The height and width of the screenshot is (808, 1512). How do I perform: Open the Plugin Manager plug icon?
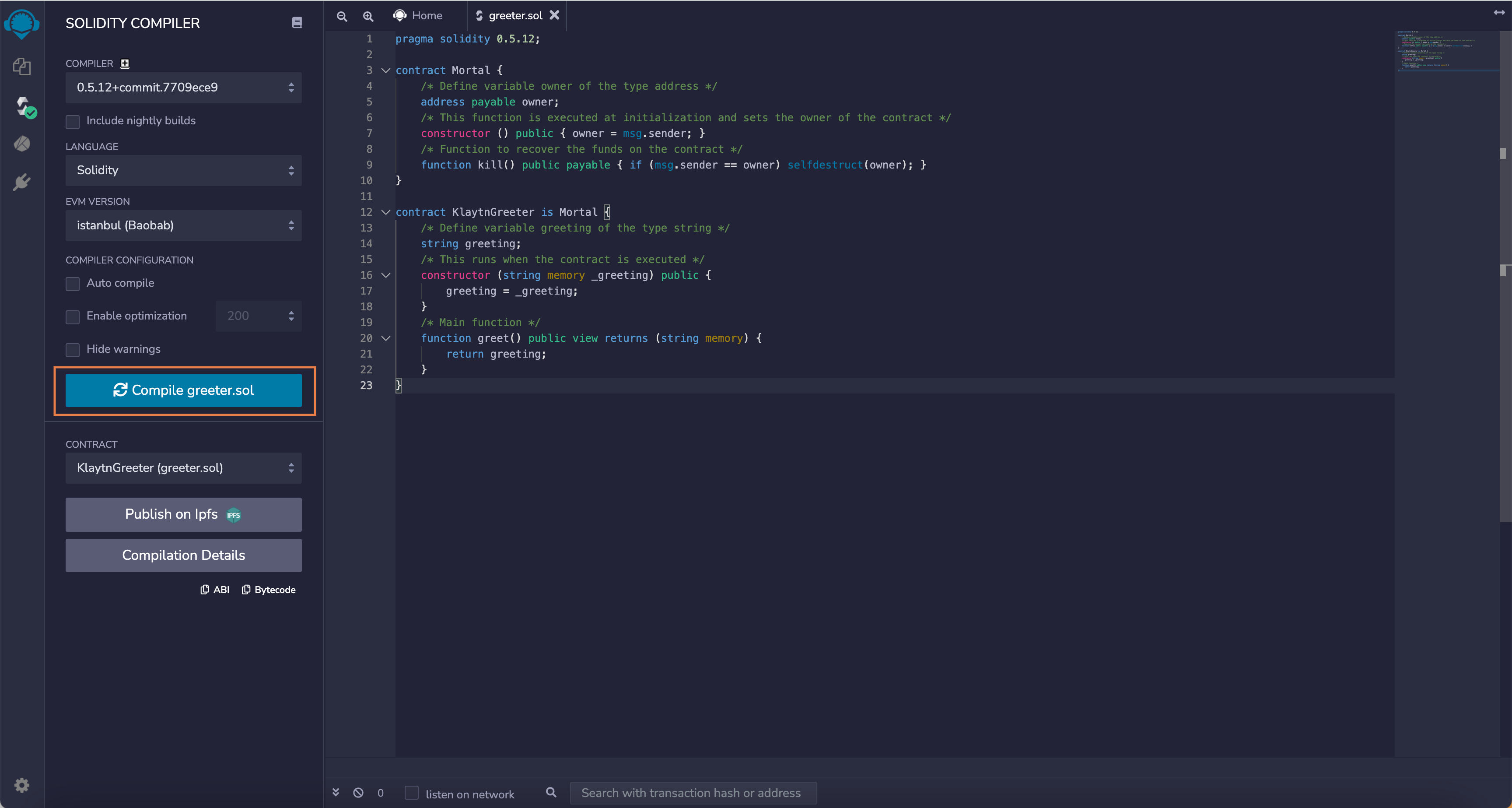pyautogui.click(x=22, y=182)
